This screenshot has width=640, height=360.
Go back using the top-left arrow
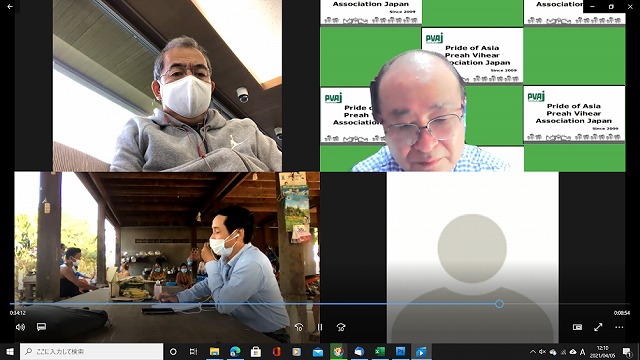point(10,7)
